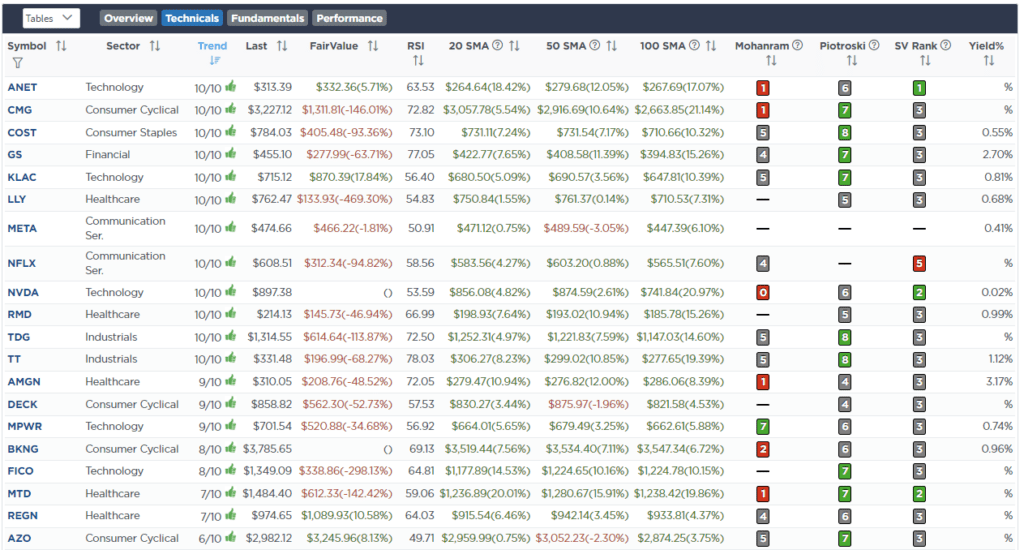
Task: Click the Trend column header text
Action: click(212, 46)
